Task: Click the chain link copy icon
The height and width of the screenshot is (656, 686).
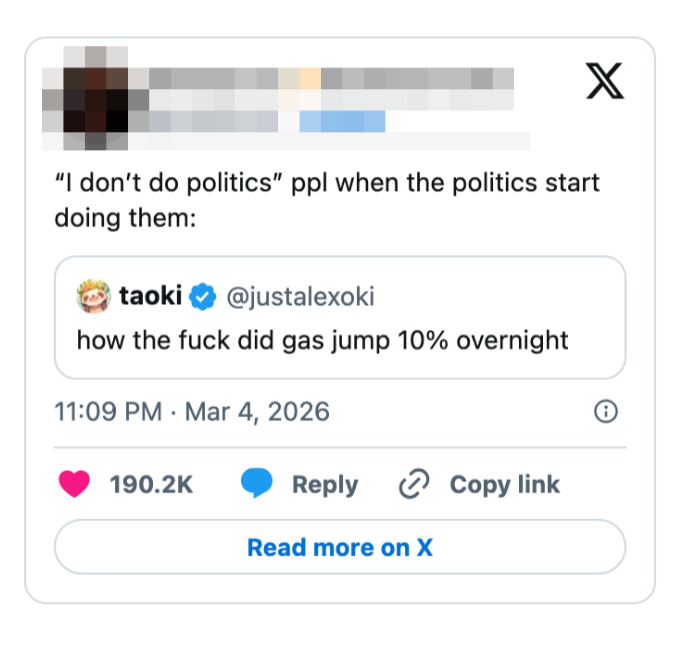Action: (x=413, y=484)
